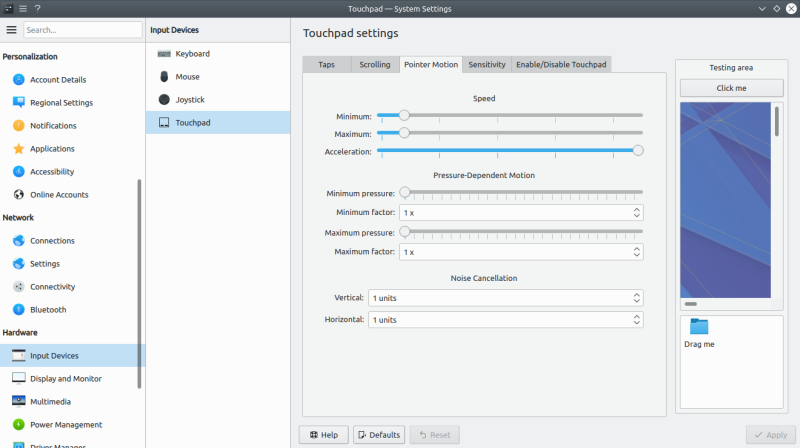Open Vertical noise cancellation units spinner
Screen dimensions: 800x448
coord(505,298)
